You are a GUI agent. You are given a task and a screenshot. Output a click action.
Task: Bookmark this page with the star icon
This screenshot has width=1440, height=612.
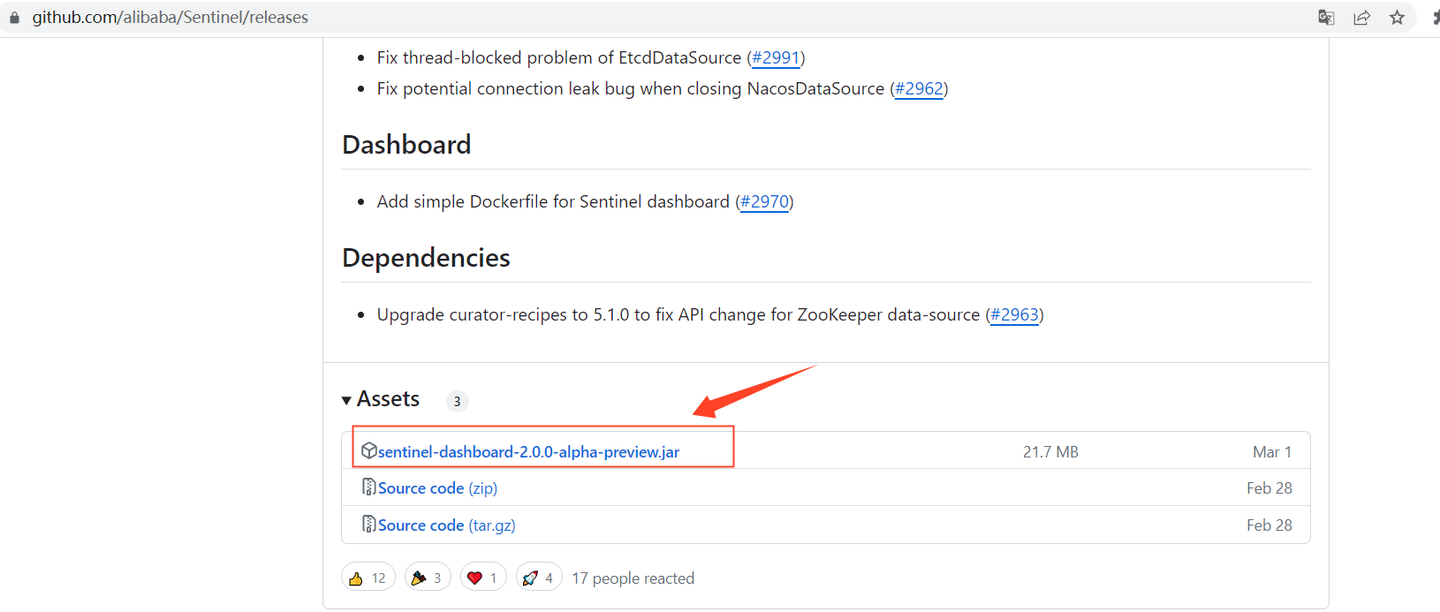pos(1397,17)
